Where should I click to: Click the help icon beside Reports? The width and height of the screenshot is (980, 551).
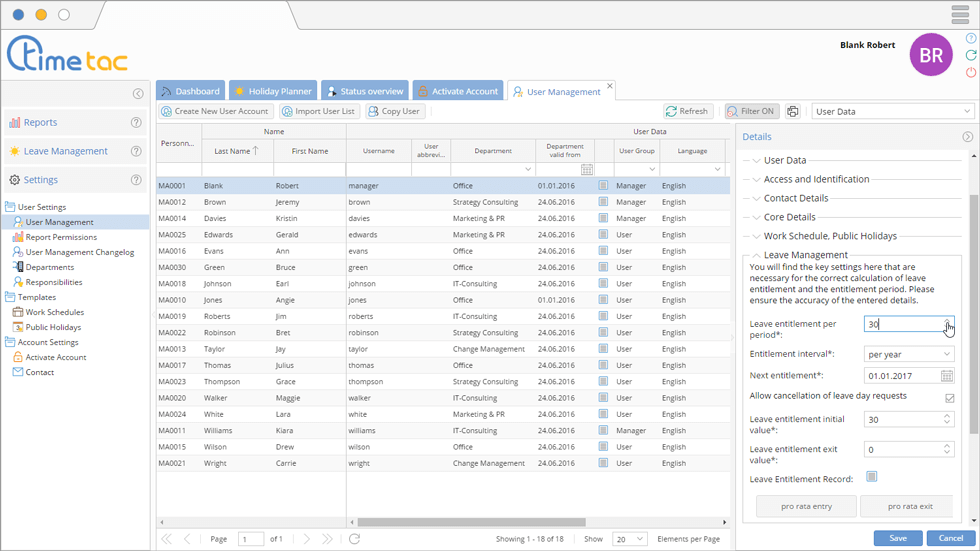coord(137,123)
